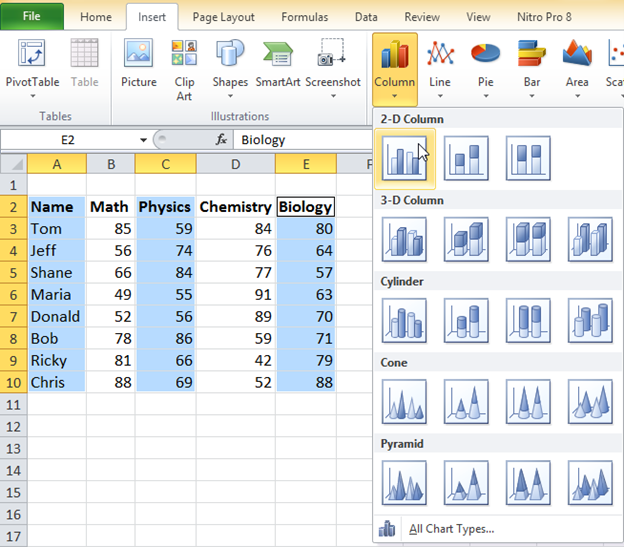Open the Column chart dropdown

tap(394, 70)
